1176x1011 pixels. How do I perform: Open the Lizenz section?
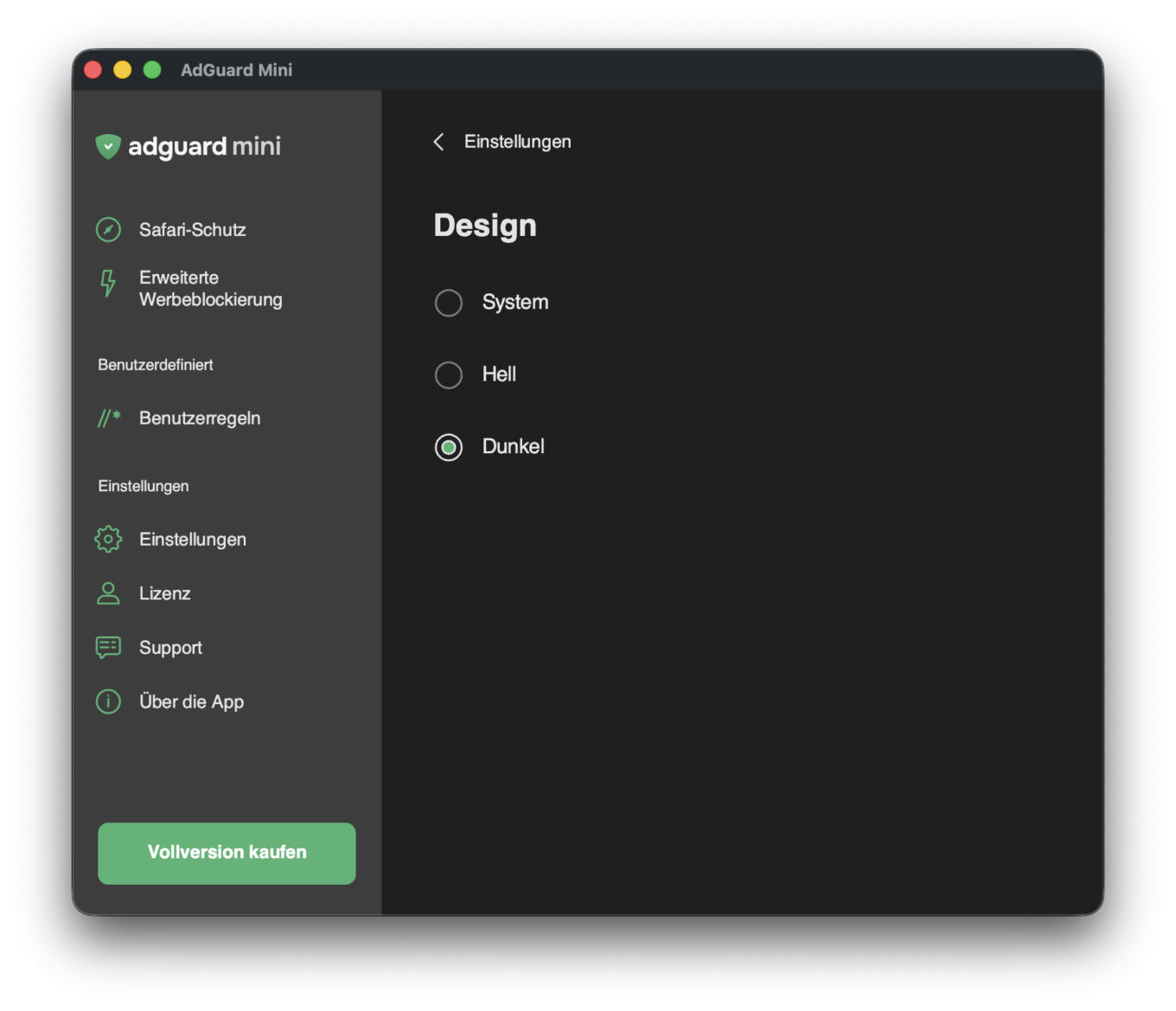pos(165,593)
